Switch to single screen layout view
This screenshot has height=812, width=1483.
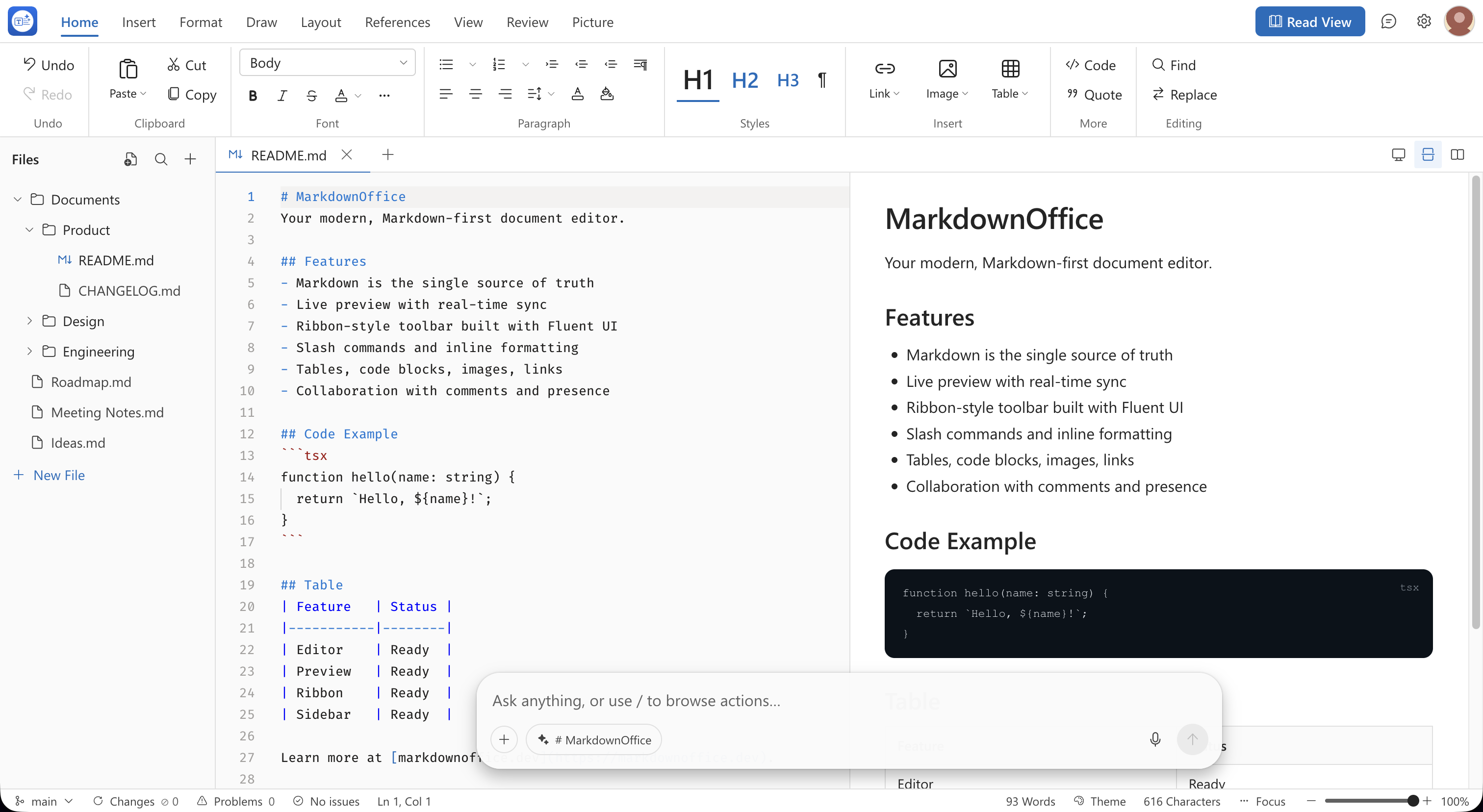(1398, 154)
